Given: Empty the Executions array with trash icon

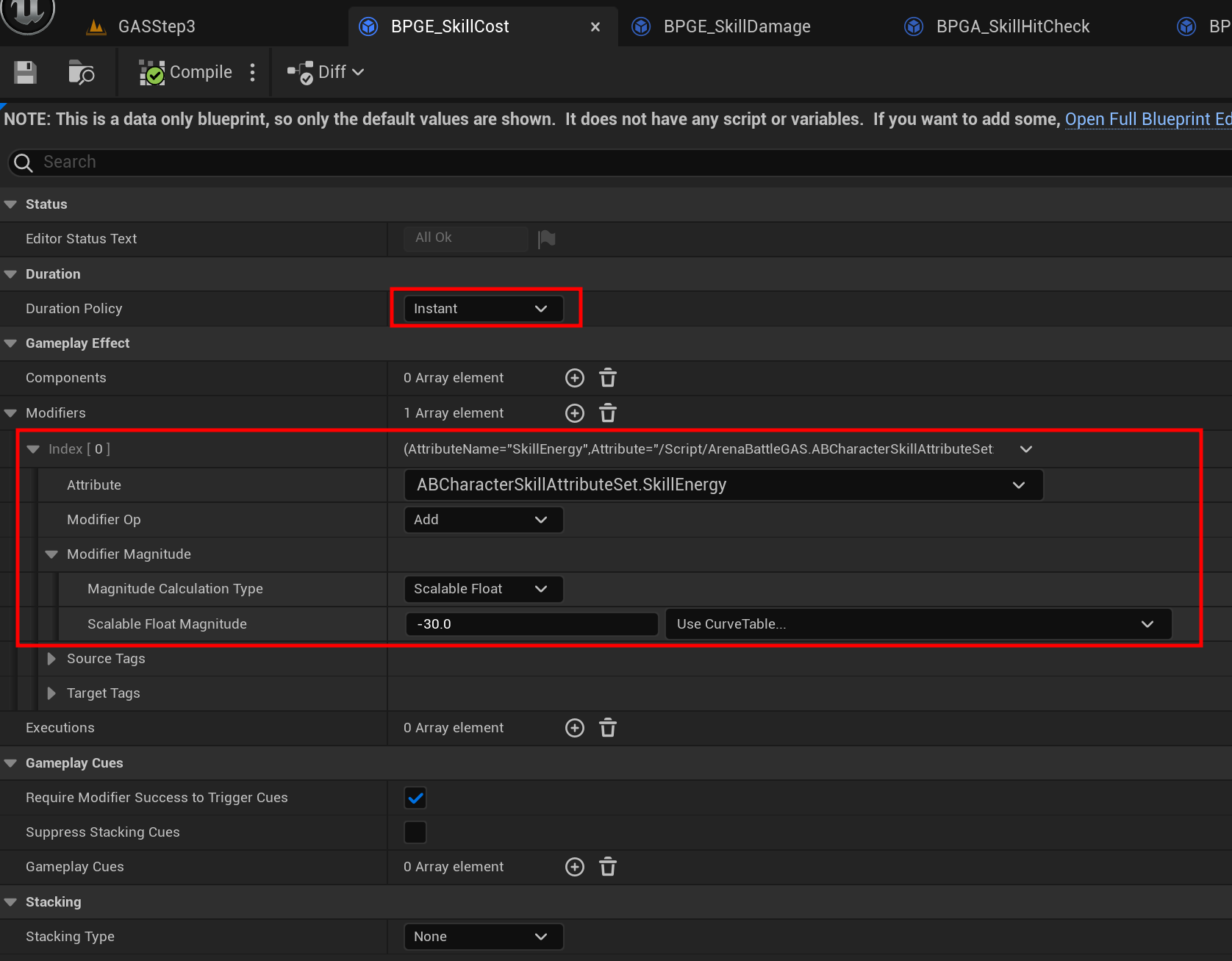Looking at the screenshot, I should 608,728.
